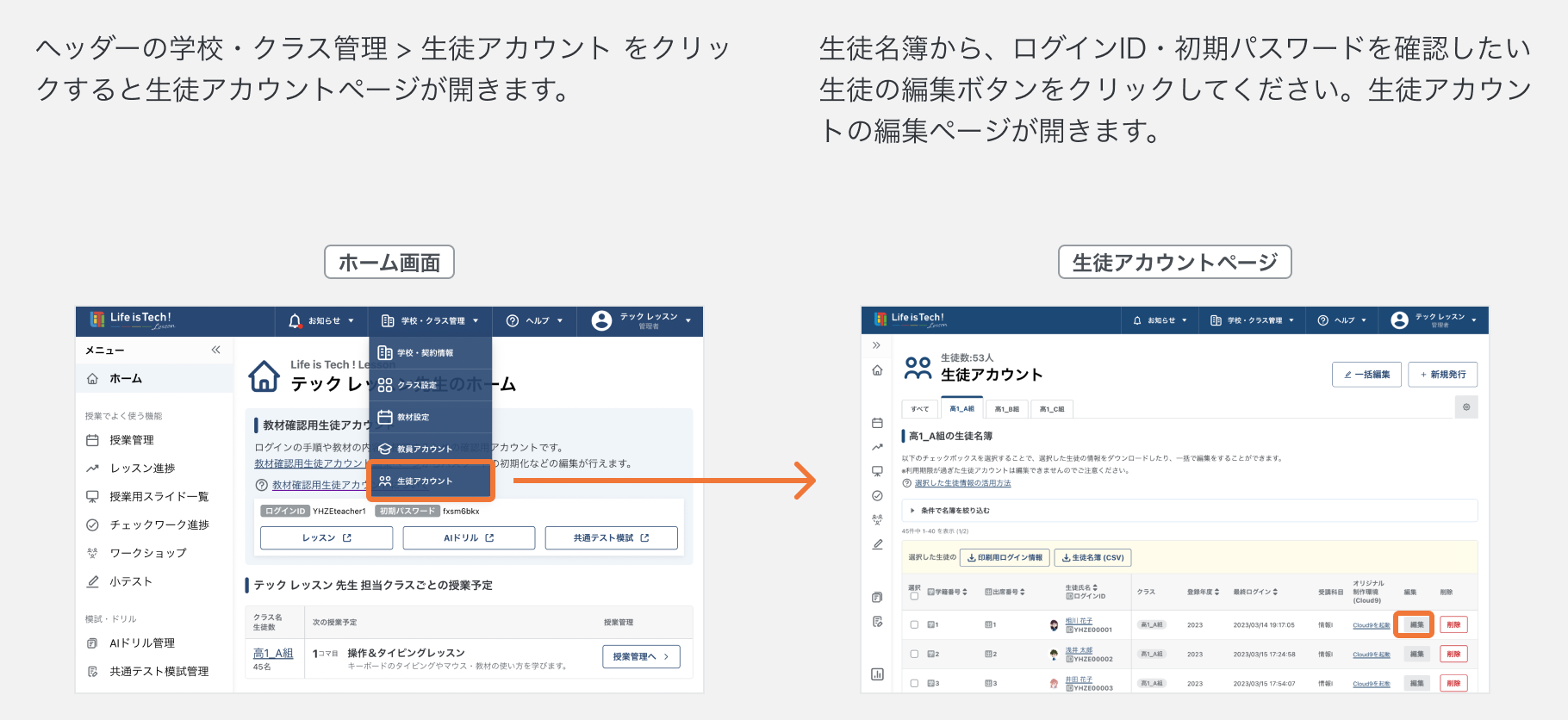Click trend-line icon in student page collapsed sidebar
Viewport: 1568px width, 720px height.
tap(877, 447)
